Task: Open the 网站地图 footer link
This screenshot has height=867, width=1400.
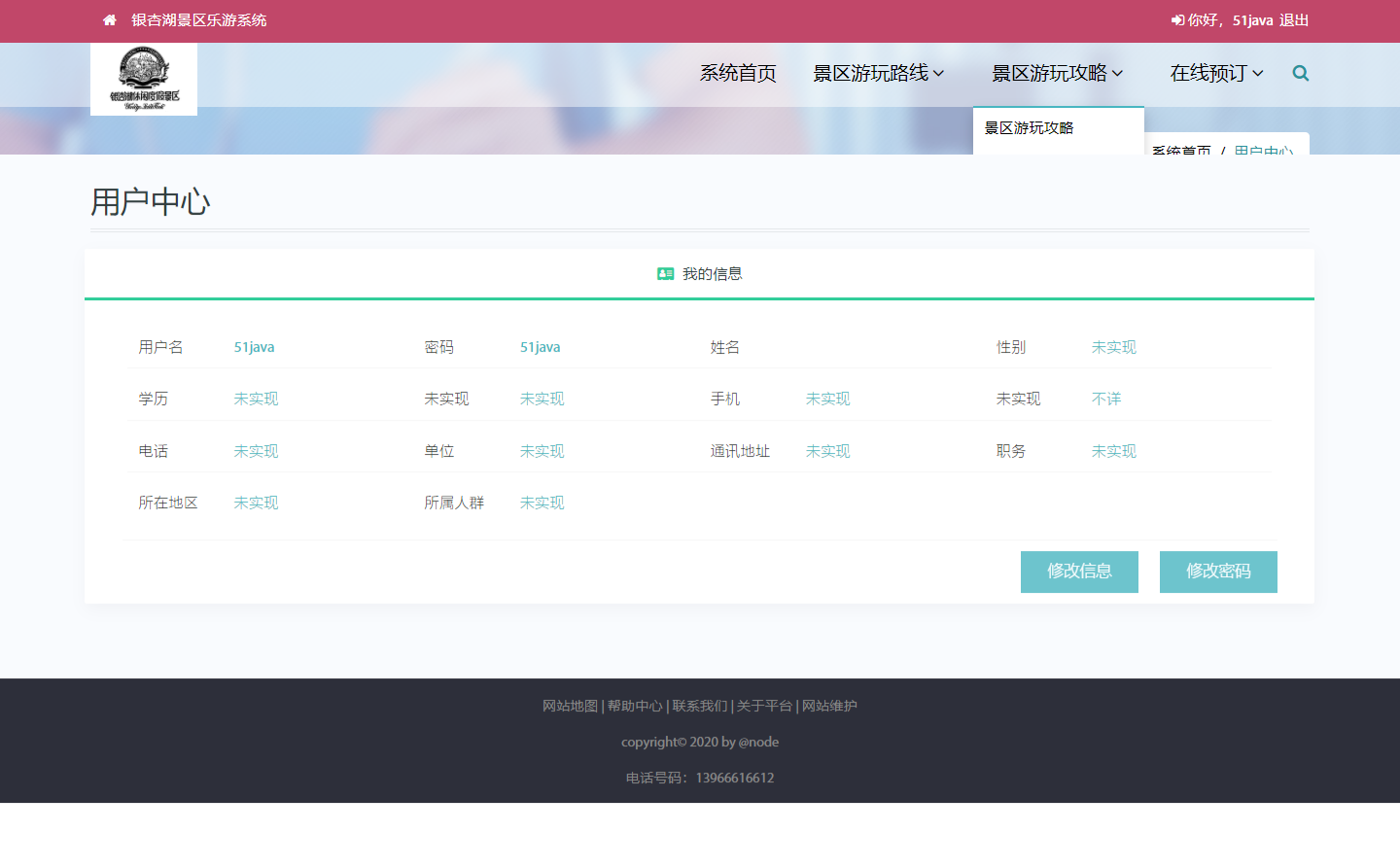Action: click(570, 706)
